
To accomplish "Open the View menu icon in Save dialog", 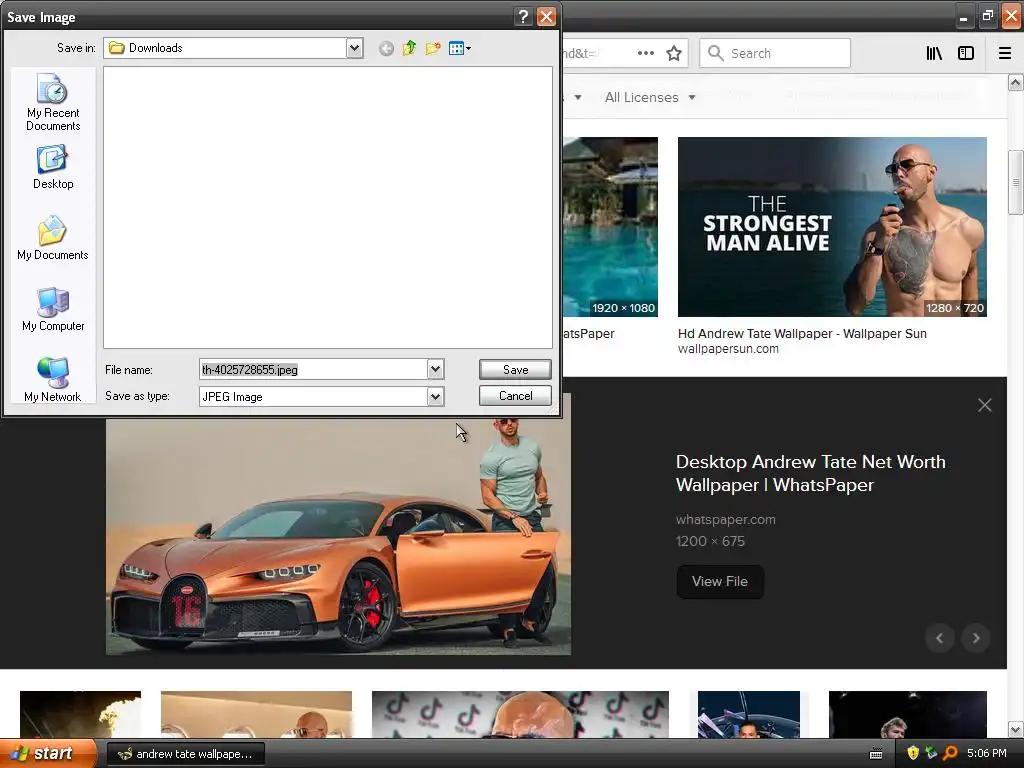I will click(x=460, y=48).
